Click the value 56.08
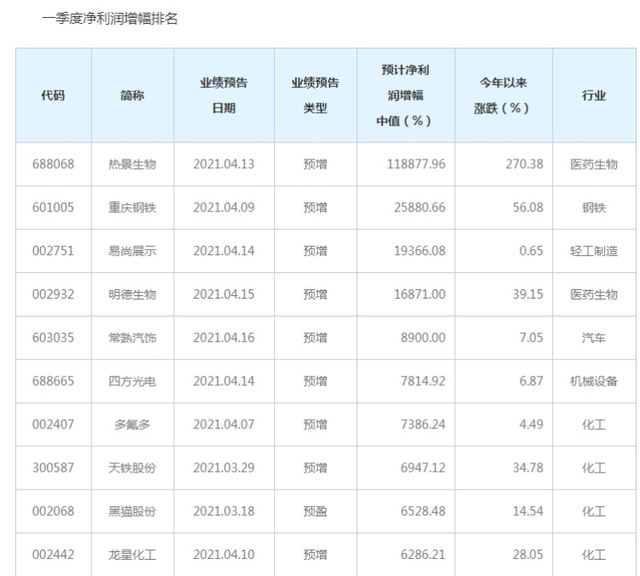 528,207
